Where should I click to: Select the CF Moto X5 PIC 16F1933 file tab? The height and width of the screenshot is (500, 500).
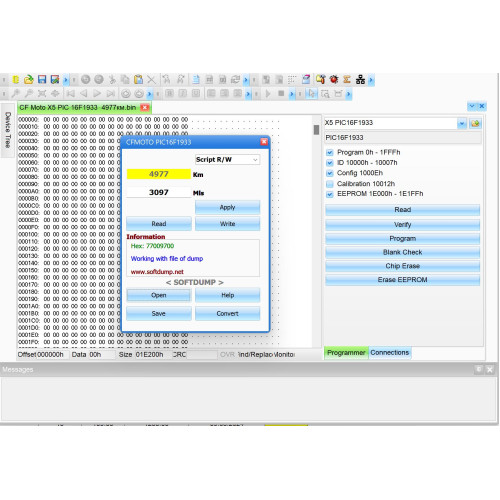[x=78, y=107]
